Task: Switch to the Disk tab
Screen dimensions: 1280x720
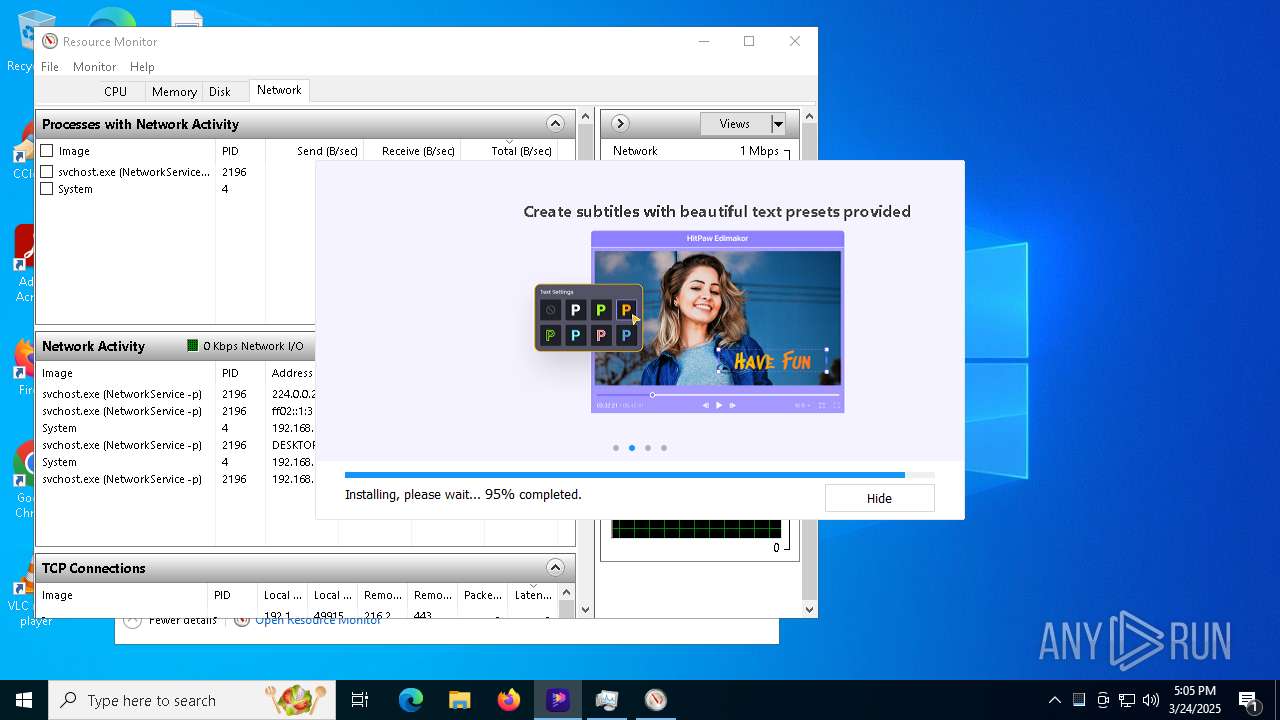Action: click(x=220, y=91)
